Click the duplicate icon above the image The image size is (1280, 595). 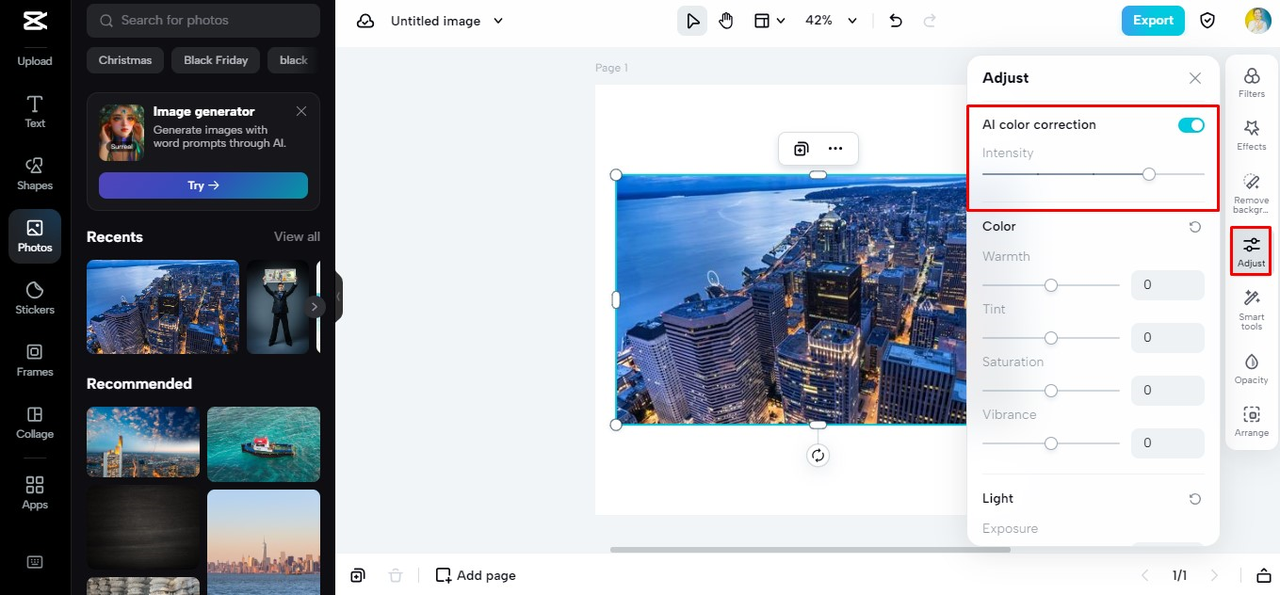801,149
